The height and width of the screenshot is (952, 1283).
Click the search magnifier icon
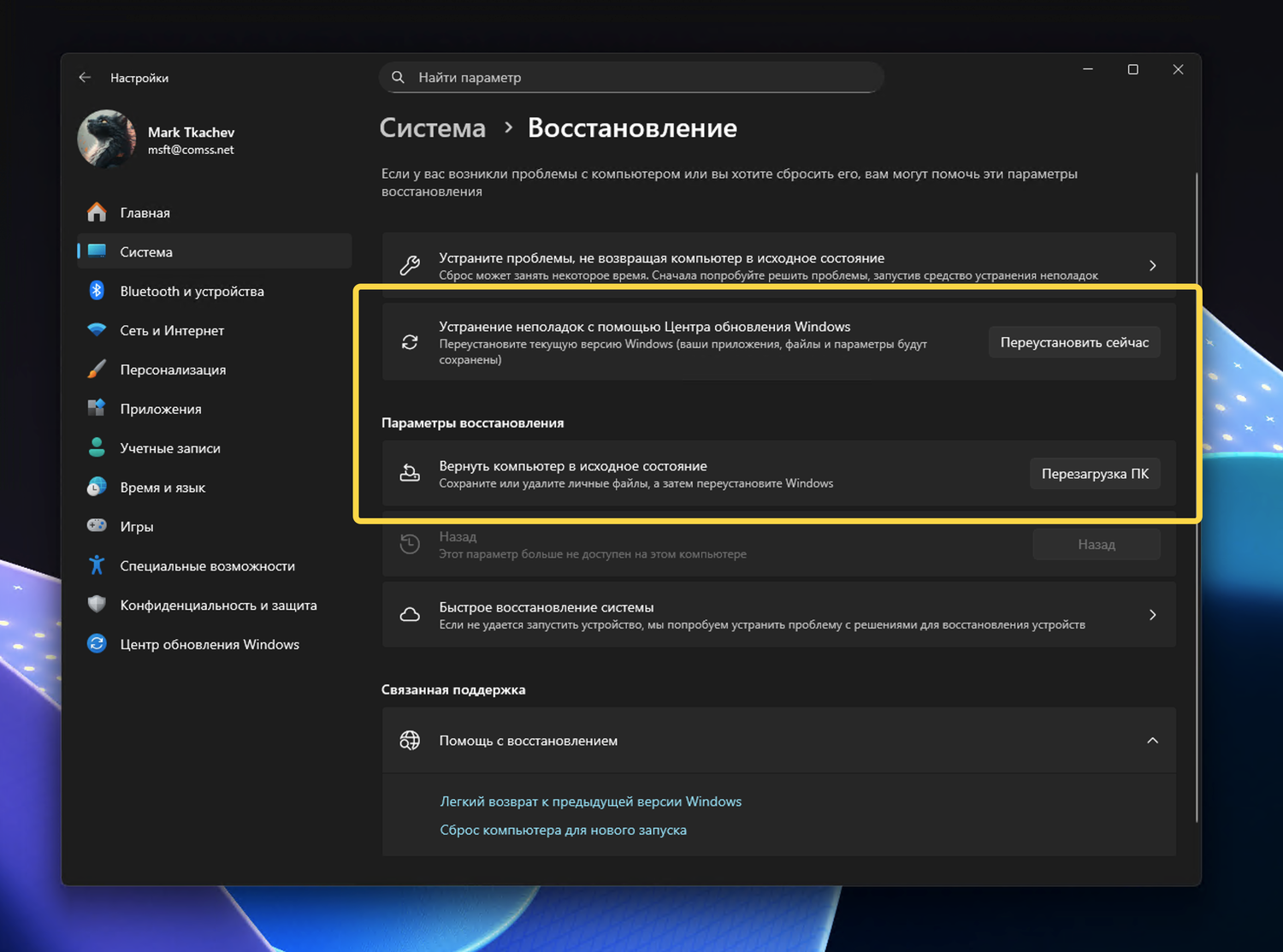click(x=398, y=77)
